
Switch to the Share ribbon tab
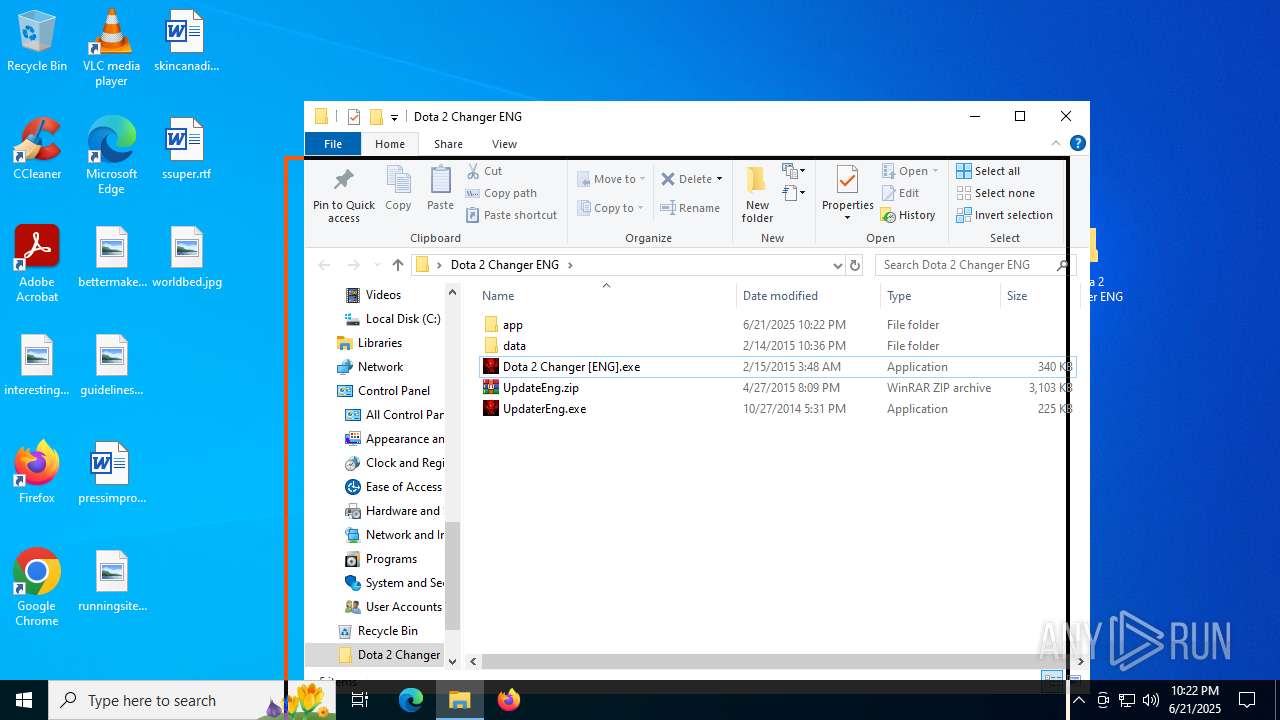(x=448, y=144)
